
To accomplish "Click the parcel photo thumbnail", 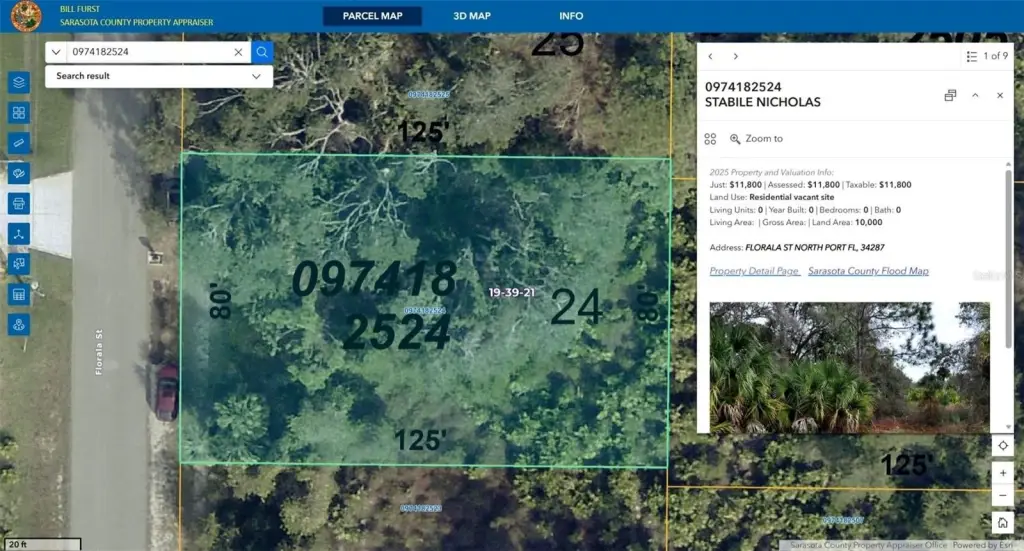I will [849, 366].
